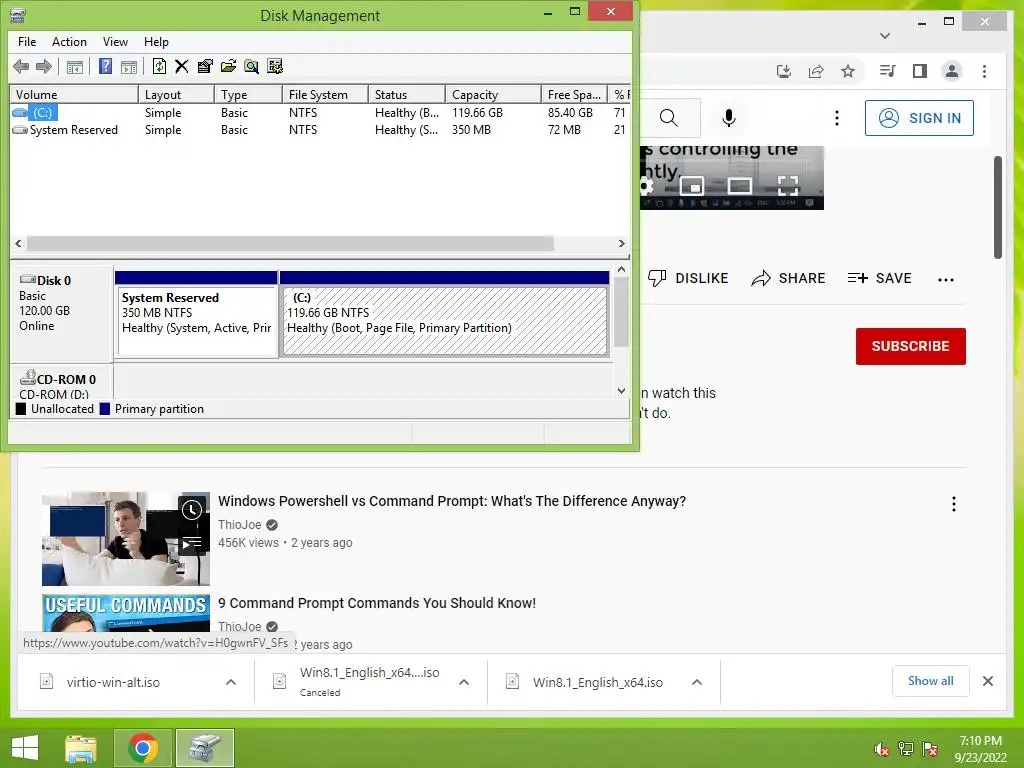
Task: Open the blue Help question-mark toolbar icon
Action: pos(105,66)
